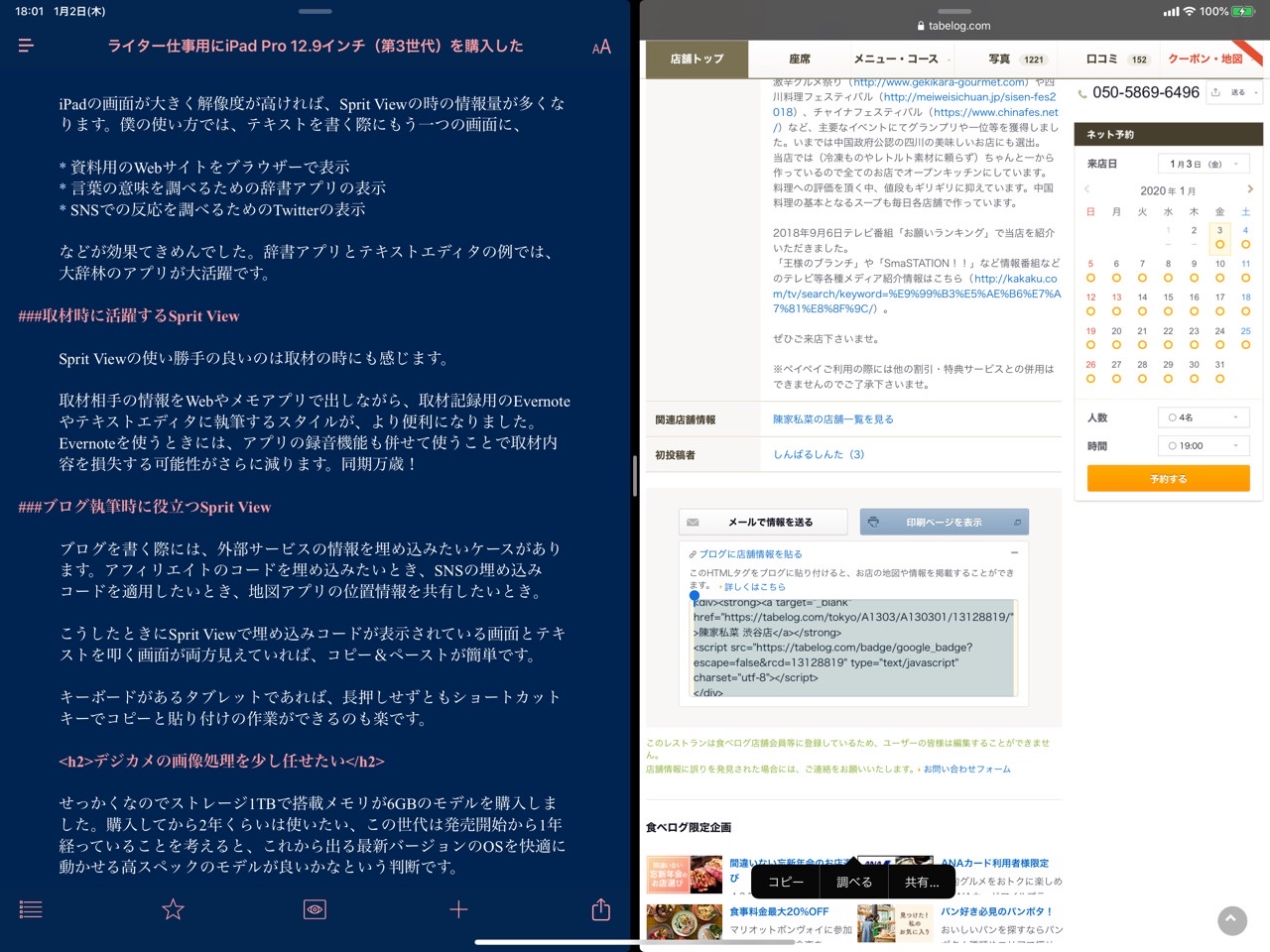This screenshot has height=952, width=1270.
Task: Select January 22 in the calendar
Action: pos(1168,337)
